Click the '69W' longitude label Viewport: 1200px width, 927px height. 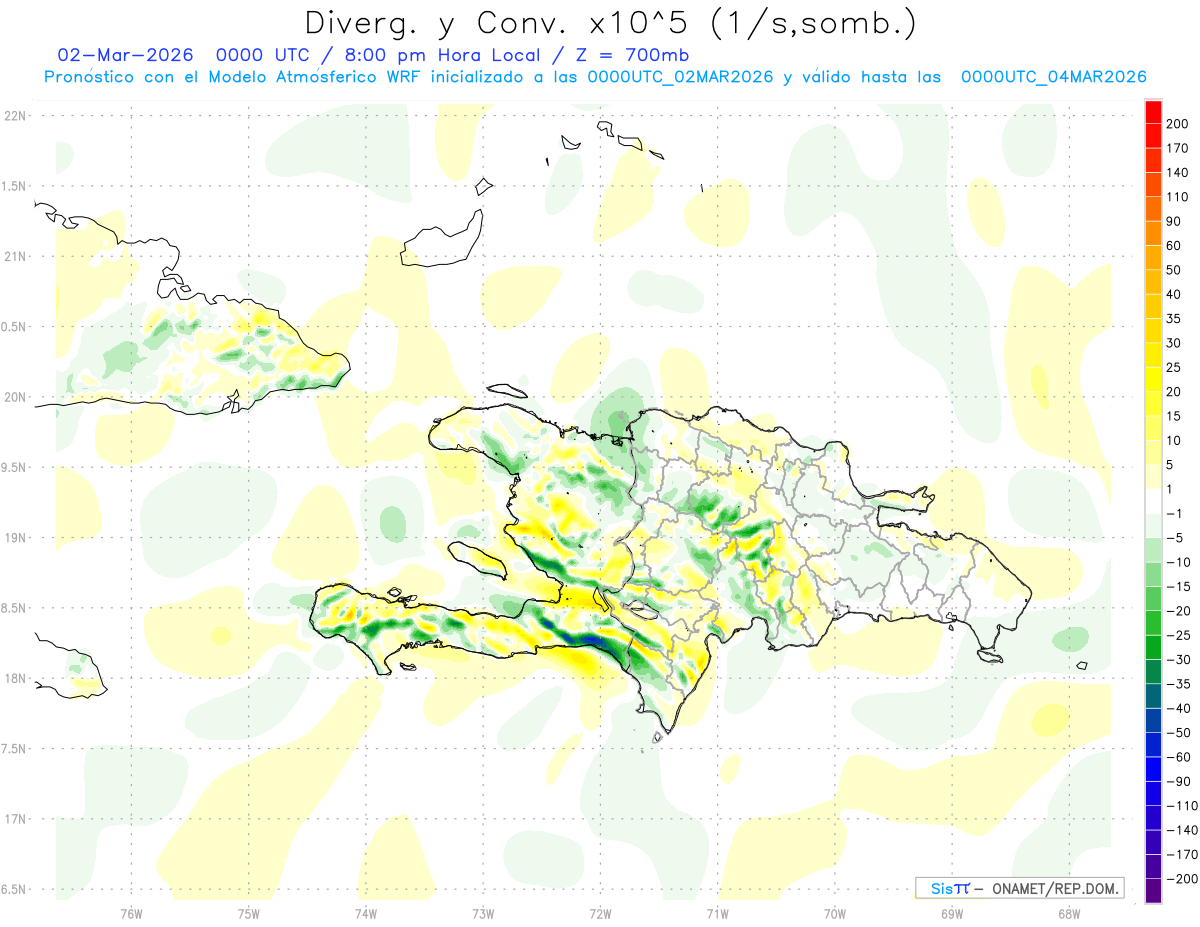tap(952, 914)
